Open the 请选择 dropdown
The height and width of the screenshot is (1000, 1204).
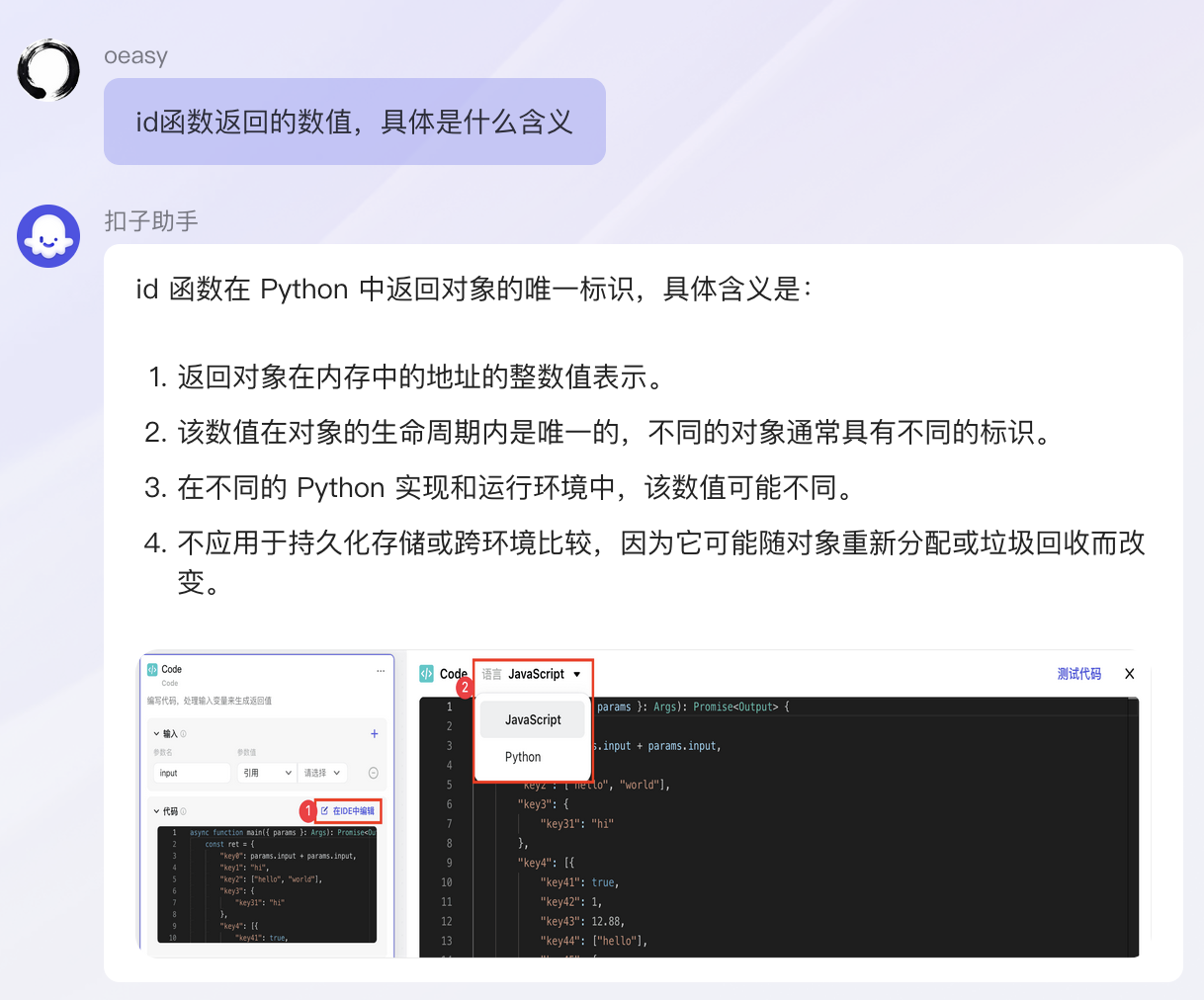(x=322, y=773)
